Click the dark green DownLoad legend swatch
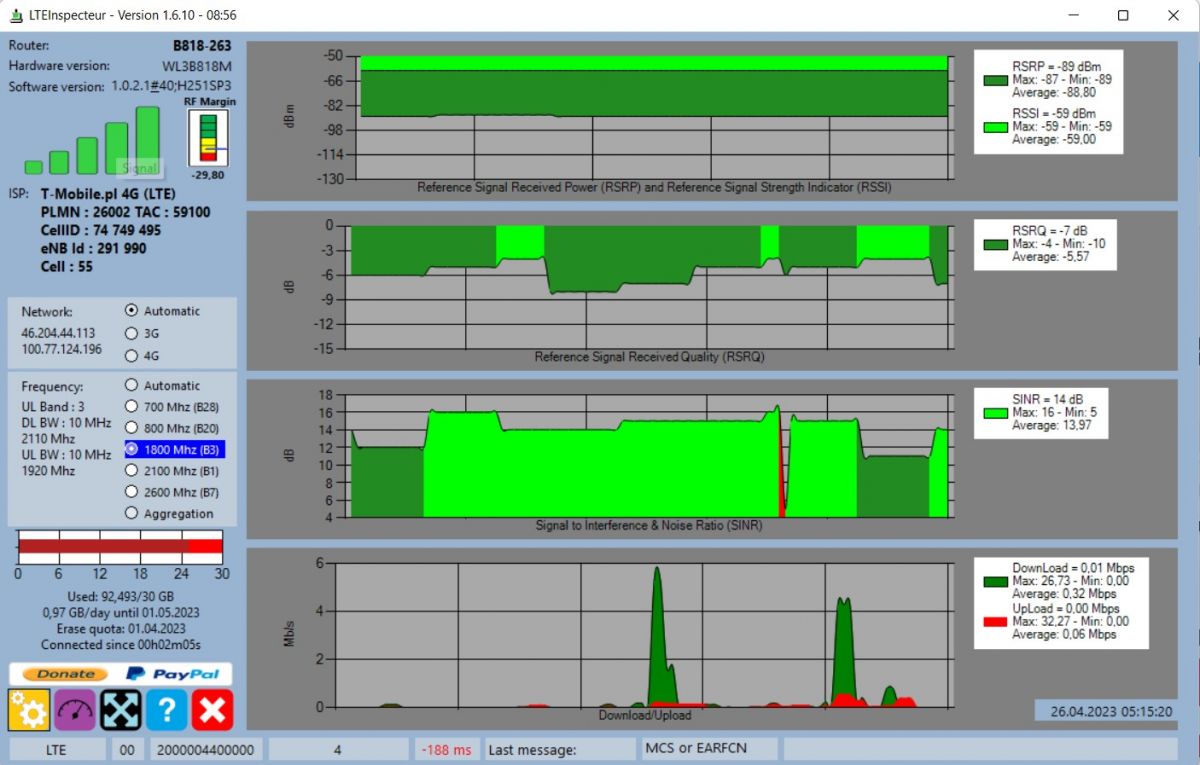Screen dimensions: 1200x765 995,580
